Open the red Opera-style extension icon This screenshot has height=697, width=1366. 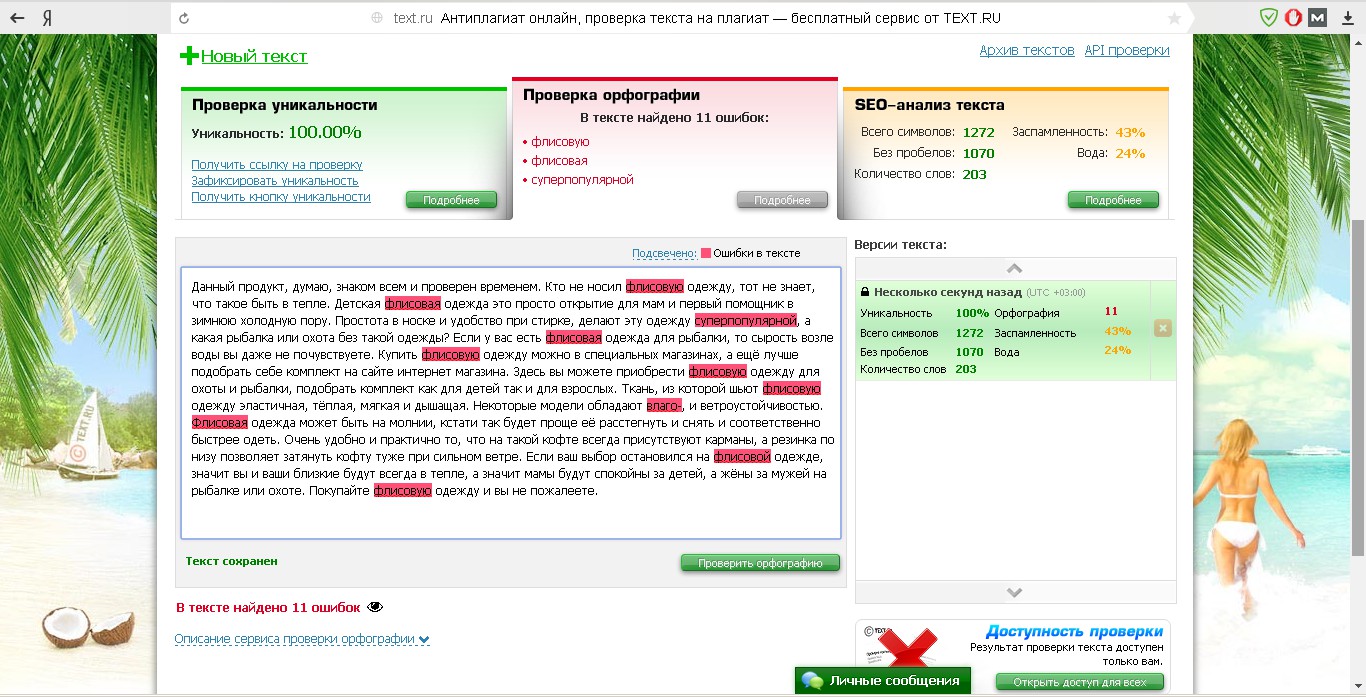(1293, 18)
